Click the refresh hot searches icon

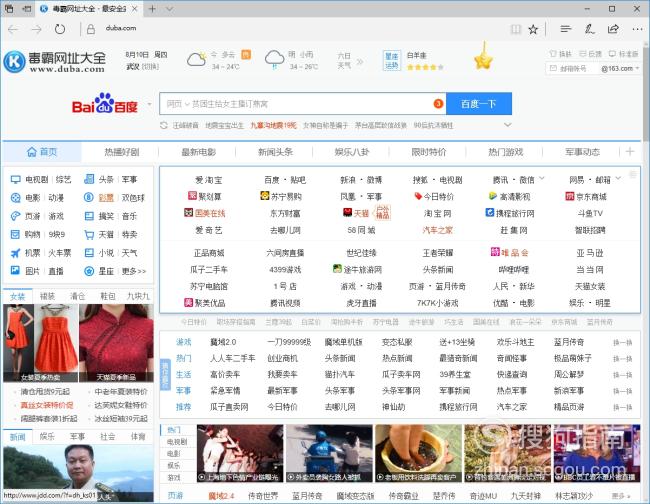pyautogui.click(x=164, y=125)
